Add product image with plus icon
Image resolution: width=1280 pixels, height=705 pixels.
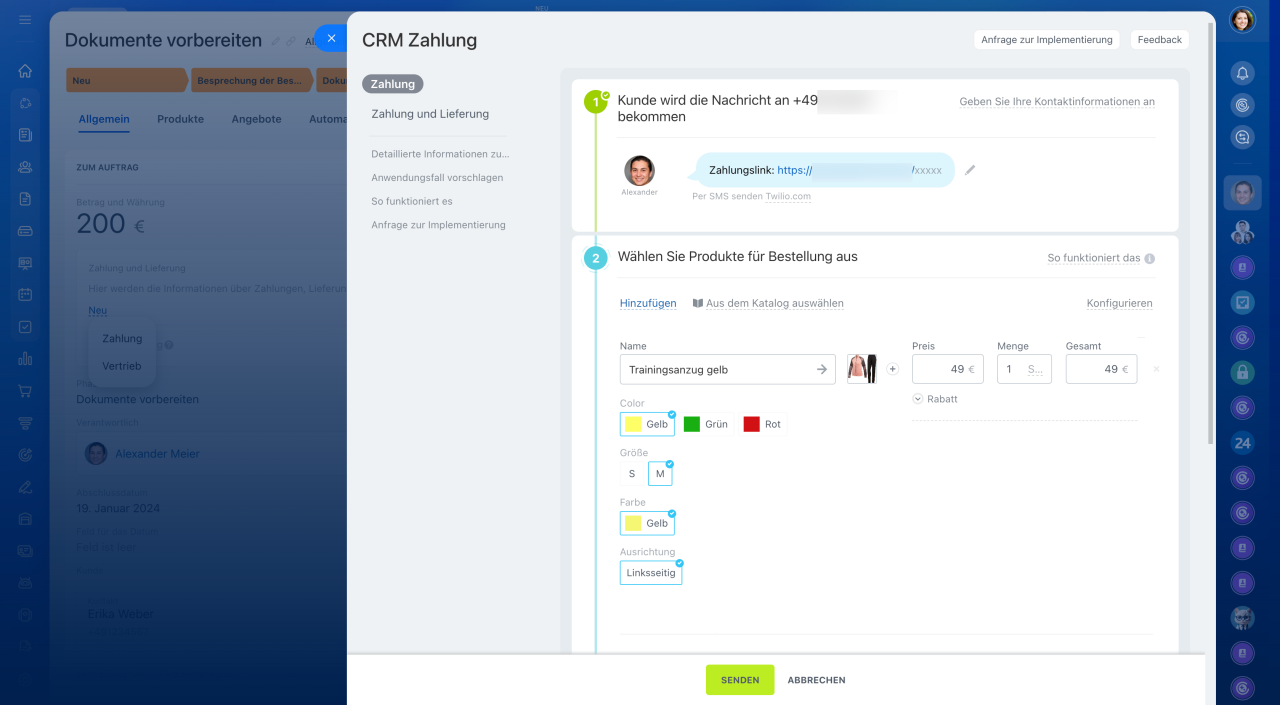pos(893,369)
